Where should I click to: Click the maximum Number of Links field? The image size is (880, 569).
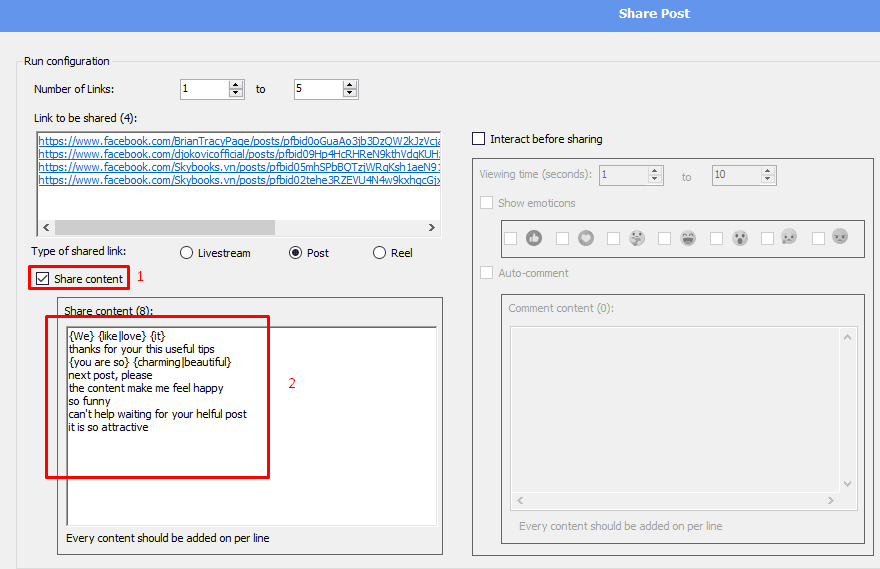pyautogui.click(x=319, y=89)
